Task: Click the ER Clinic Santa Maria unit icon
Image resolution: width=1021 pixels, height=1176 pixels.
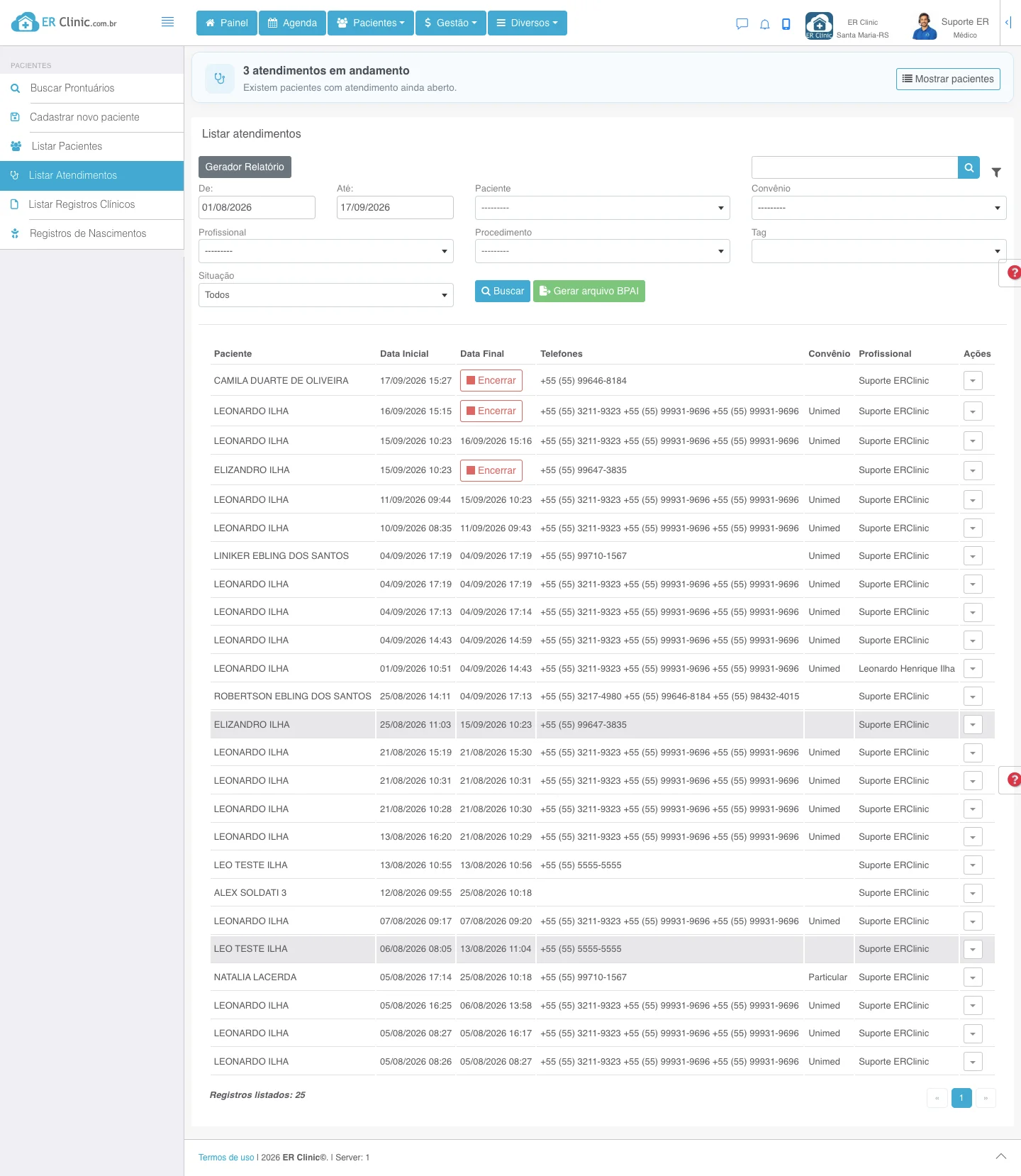Action: click(x=819, y=26)
